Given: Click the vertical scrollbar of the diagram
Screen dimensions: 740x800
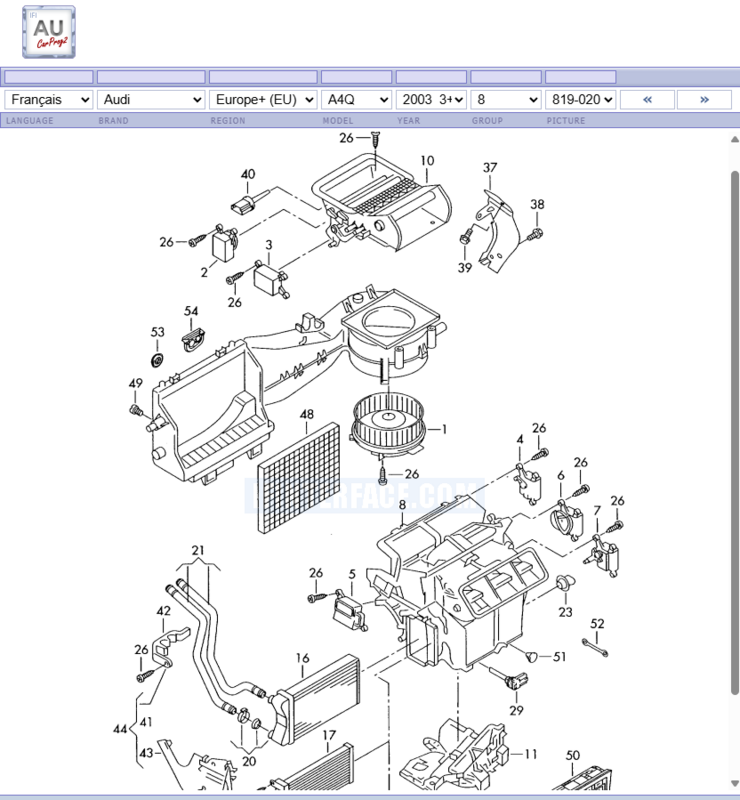Looking at the screenshot, I should tap(735, 430).
